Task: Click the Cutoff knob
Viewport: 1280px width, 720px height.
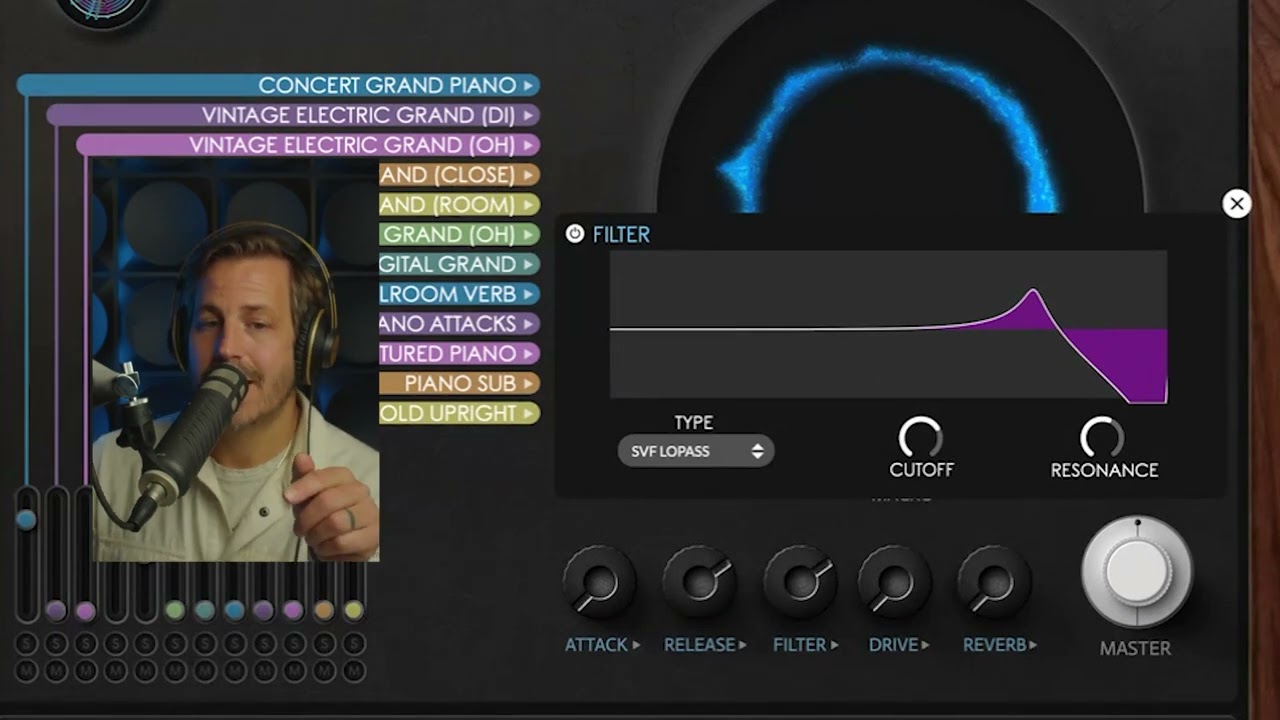Action: (920, 438)
